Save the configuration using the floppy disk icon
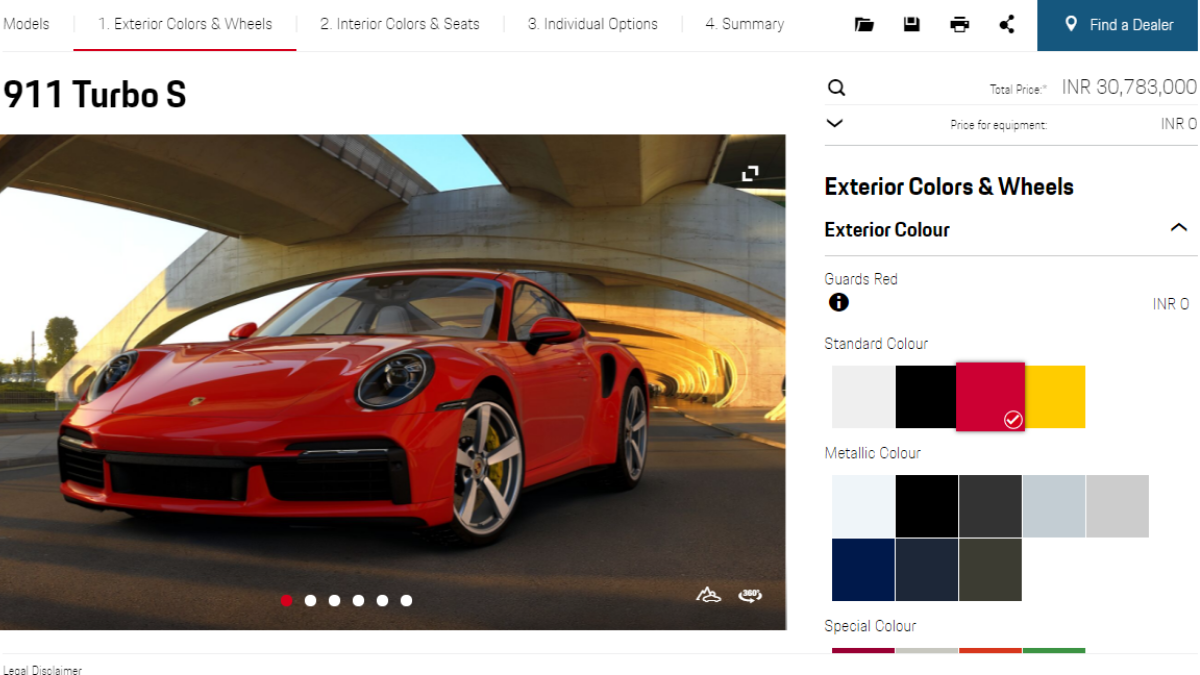Viewport: 1200px width, 675px height. point(911,24)
